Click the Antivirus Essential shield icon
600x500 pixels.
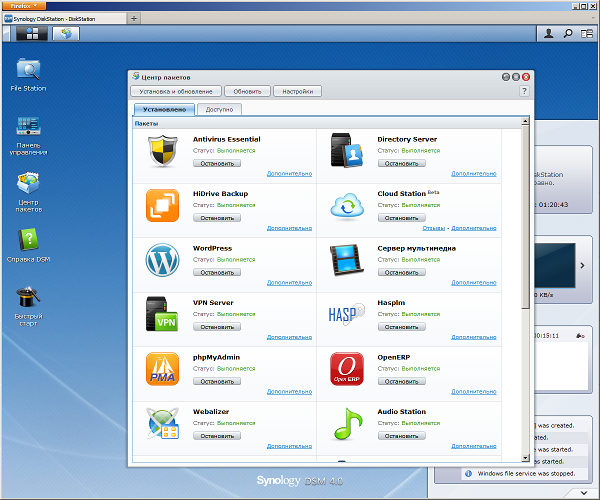click(x=163, y=151)
